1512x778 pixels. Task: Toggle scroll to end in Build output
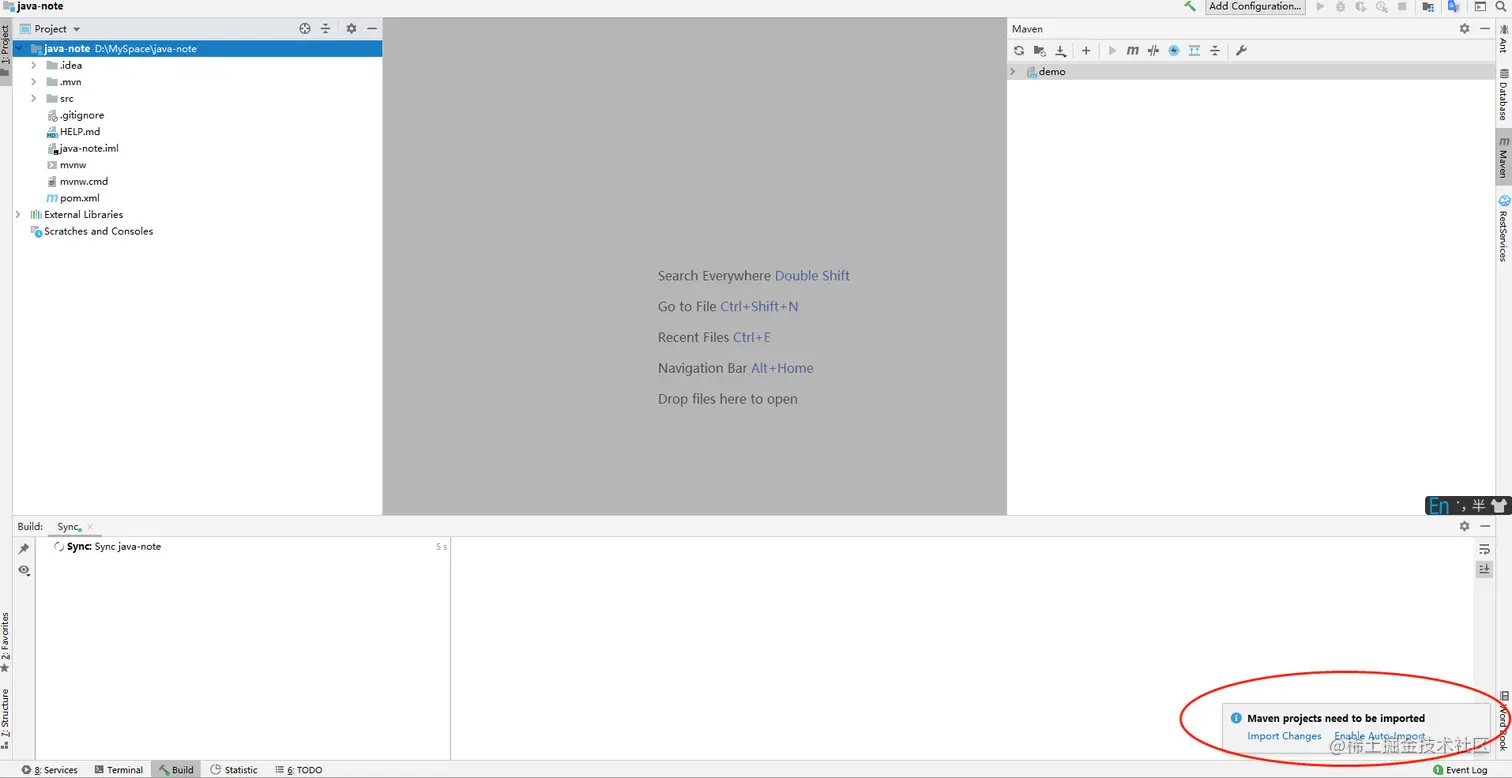[1485, 569]
